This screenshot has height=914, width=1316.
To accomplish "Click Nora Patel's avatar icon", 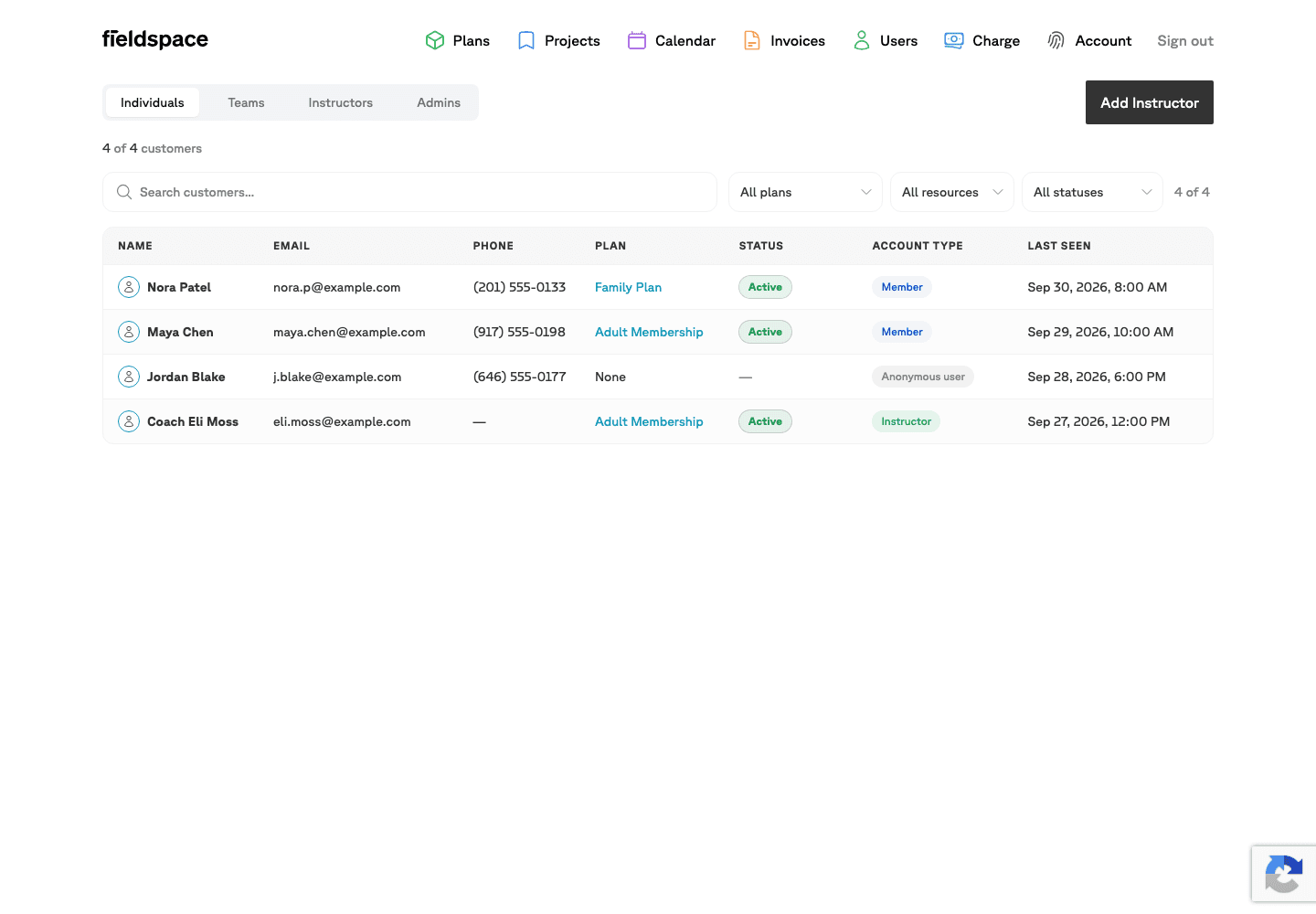I will (129, 287).
